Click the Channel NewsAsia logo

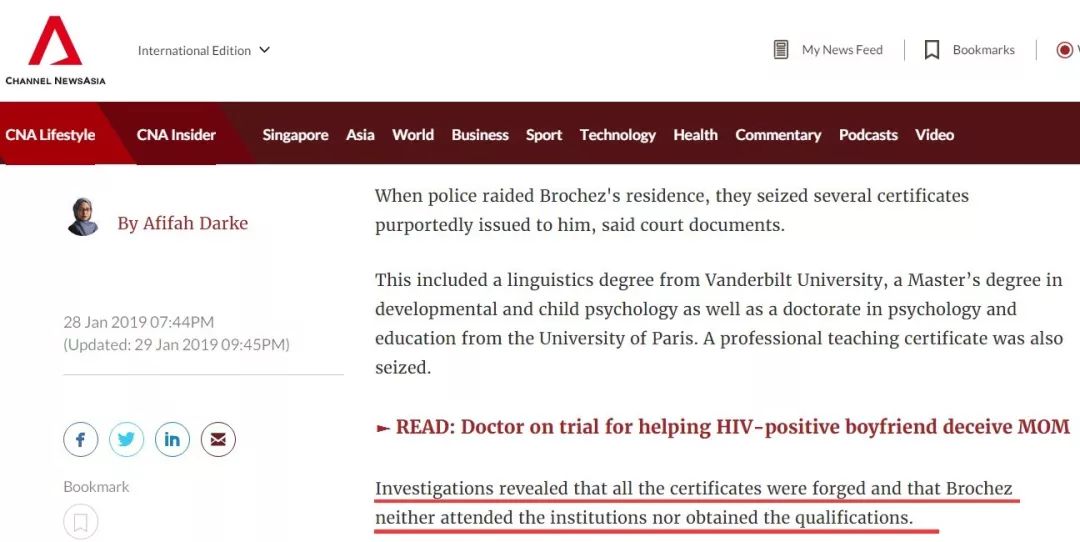click(x=55, y=50)
